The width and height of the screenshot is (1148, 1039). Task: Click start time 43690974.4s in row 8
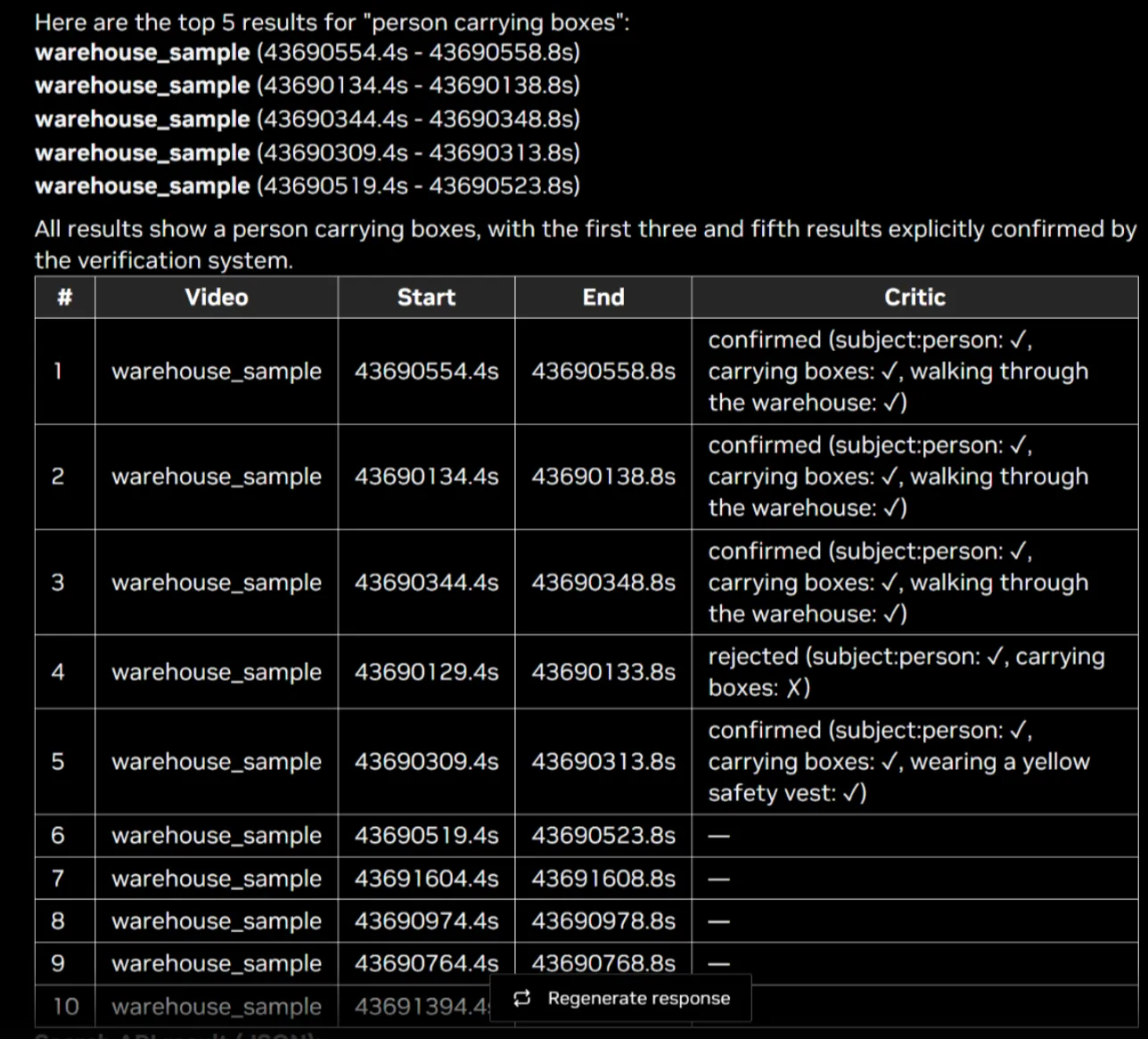pyautogui.click(x=426, y=920)
